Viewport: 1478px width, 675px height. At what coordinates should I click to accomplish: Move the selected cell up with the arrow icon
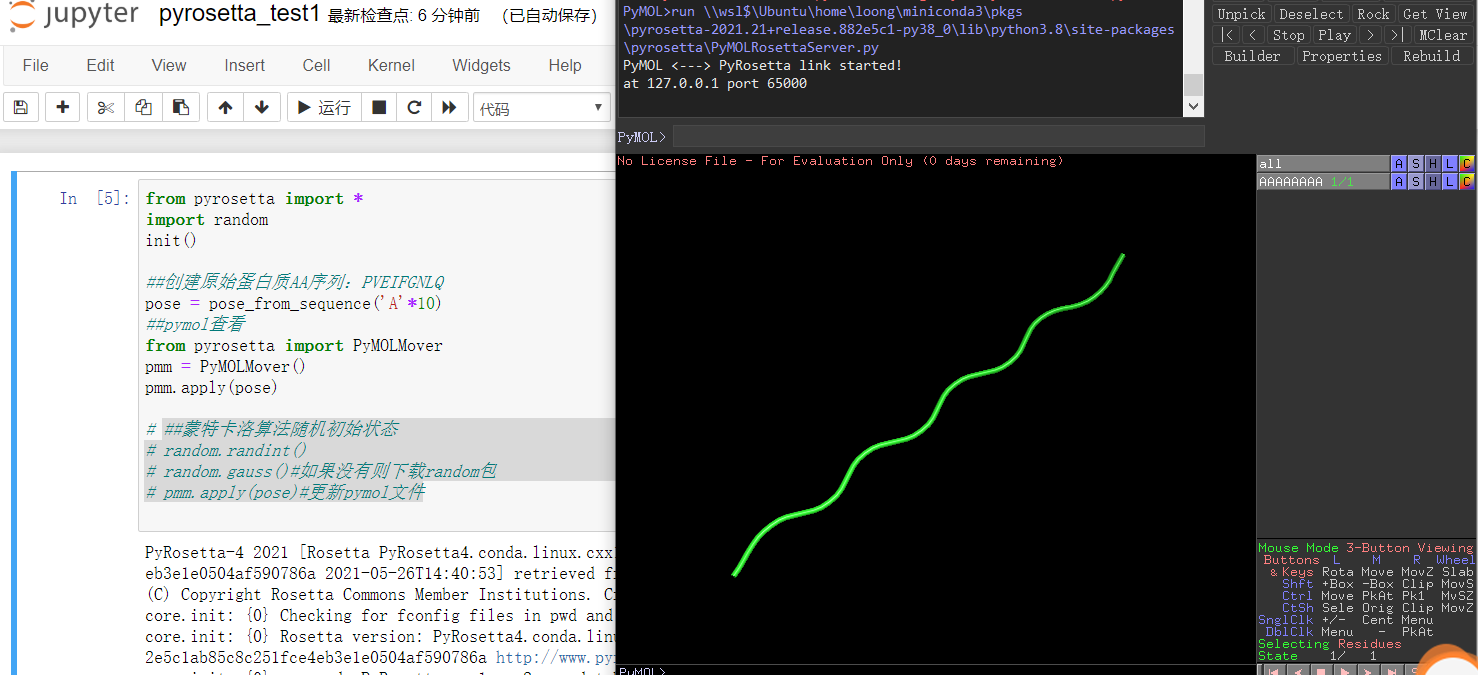tap(224, 107)
